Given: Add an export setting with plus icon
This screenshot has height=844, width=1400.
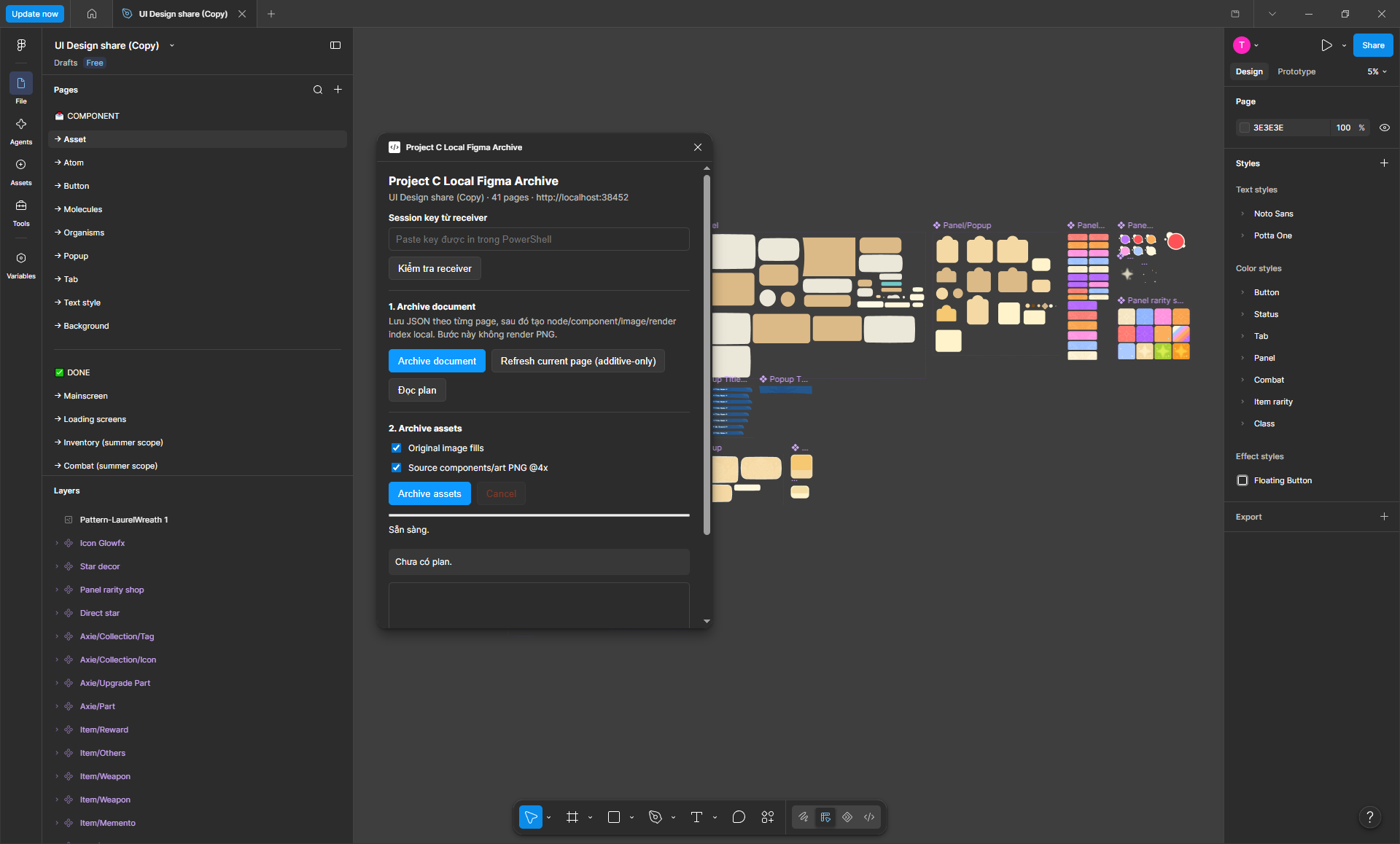Looking at the screenshot, I should tap(1384, 517).
